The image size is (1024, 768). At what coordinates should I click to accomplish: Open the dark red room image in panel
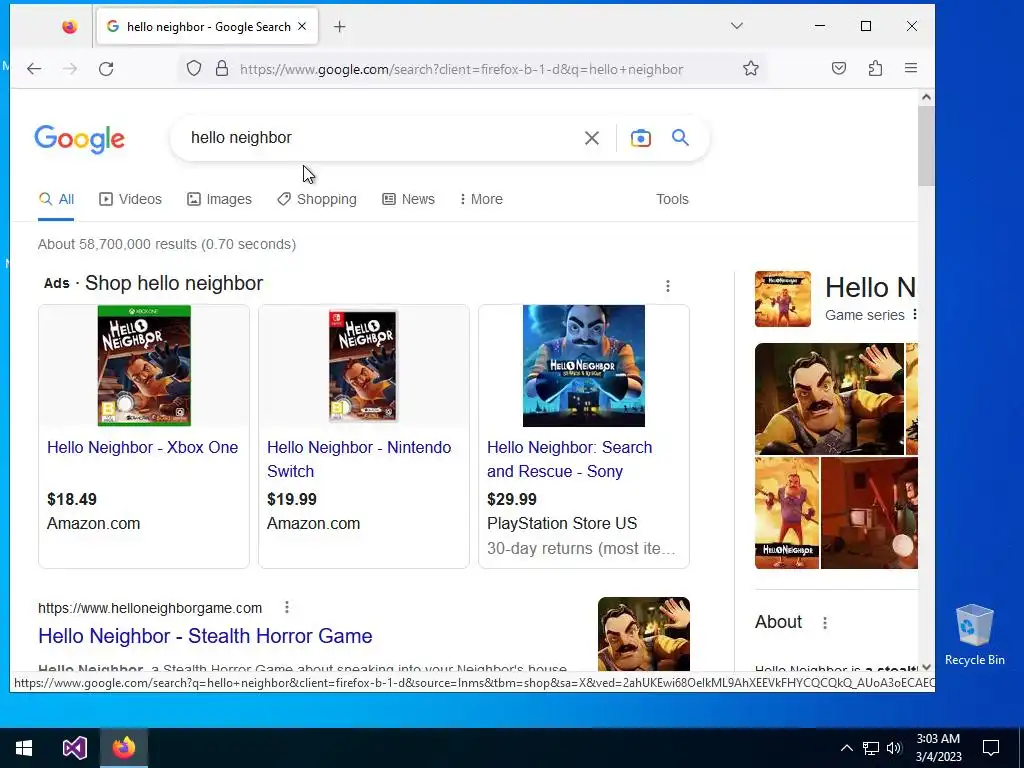click(869, 513)
